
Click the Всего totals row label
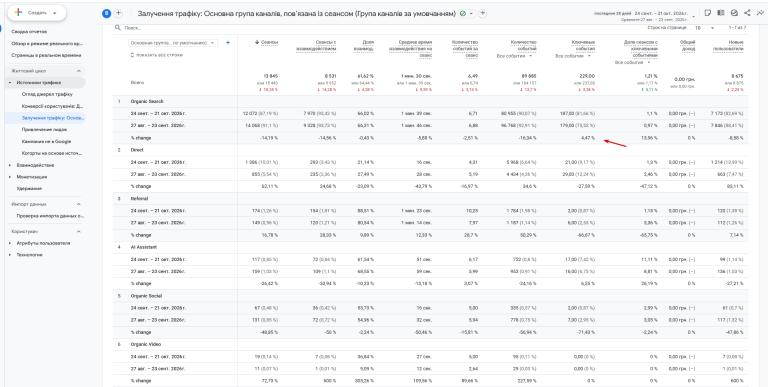tap(138, 83)
